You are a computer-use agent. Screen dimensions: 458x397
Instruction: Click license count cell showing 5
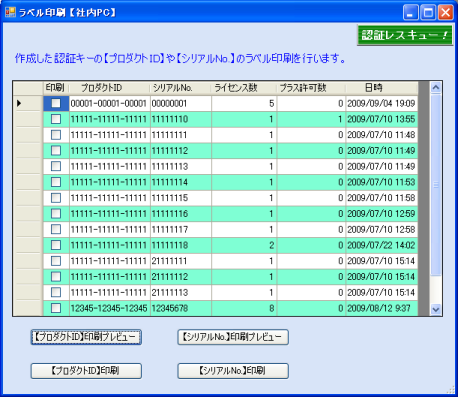(244, 103)
